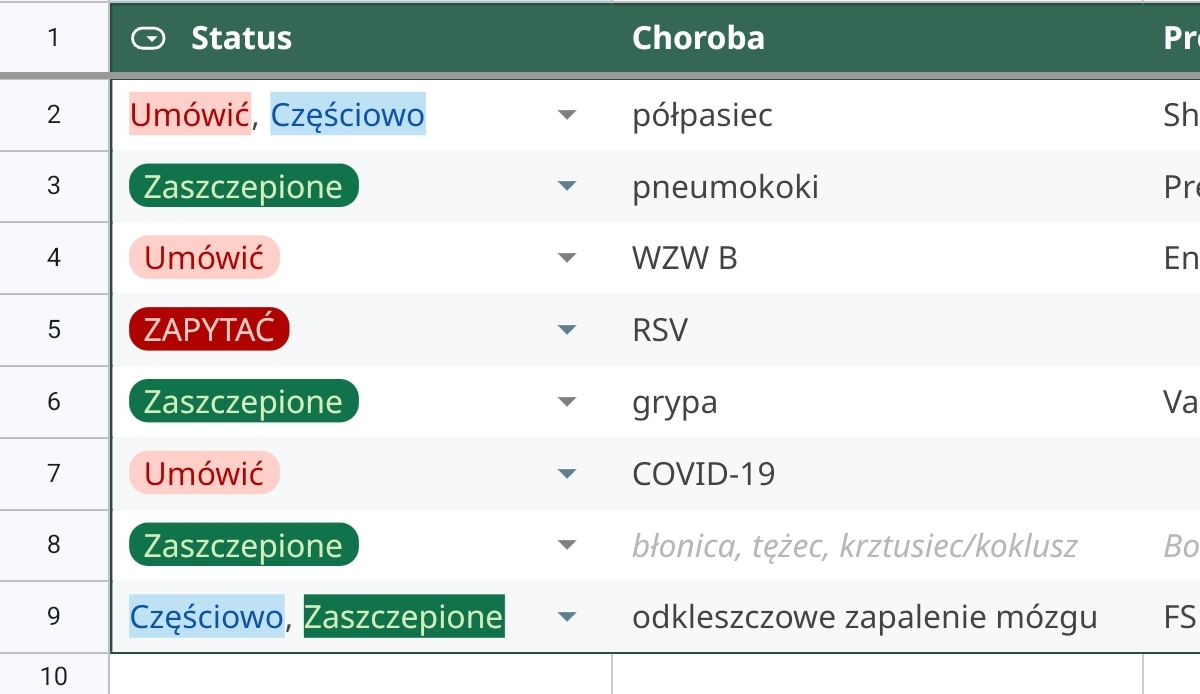Viewport: 1200px width, 694px height.
Task: Select row 9 header
Action: [54, 617]
